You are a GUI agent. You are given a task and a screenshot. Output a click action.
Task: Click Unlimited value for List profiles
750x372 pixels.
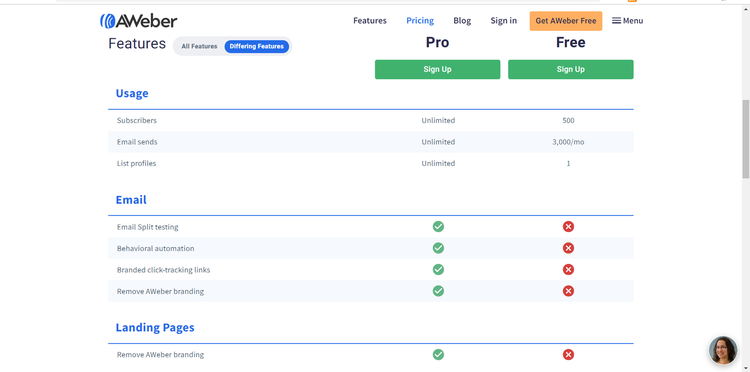coord(438,164)
